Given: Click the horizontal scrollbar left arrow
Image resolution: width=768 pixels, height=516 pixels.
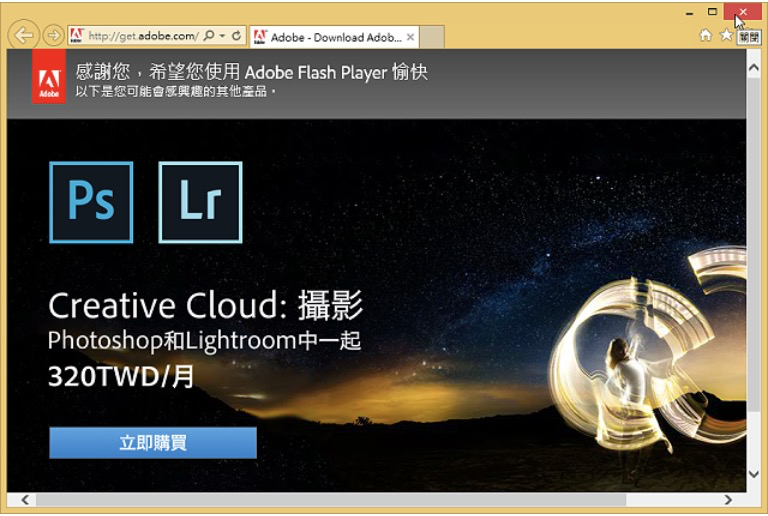Looking at the screenshot, I should (24, 500).
